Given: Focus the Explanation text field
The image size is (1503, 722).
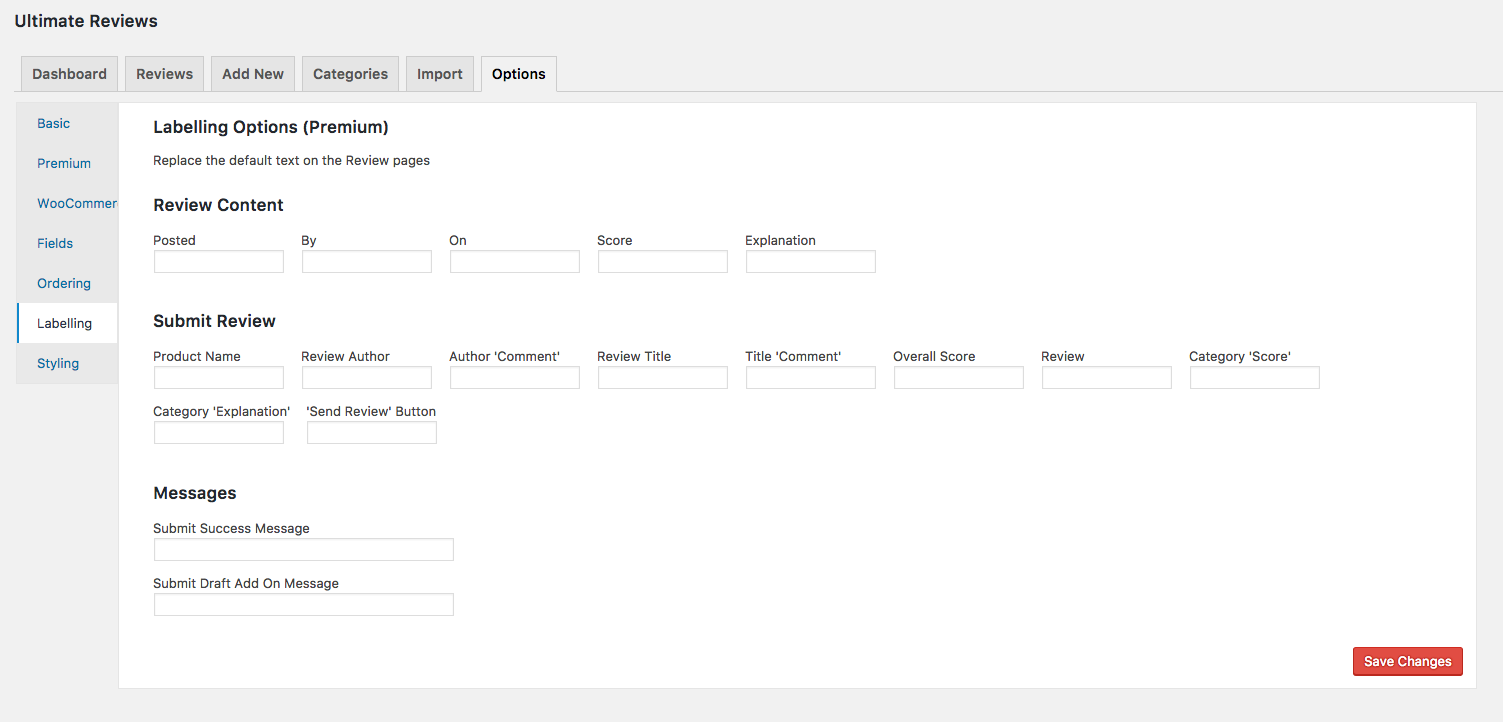Looking at the screenshot, I should (811, 262).
